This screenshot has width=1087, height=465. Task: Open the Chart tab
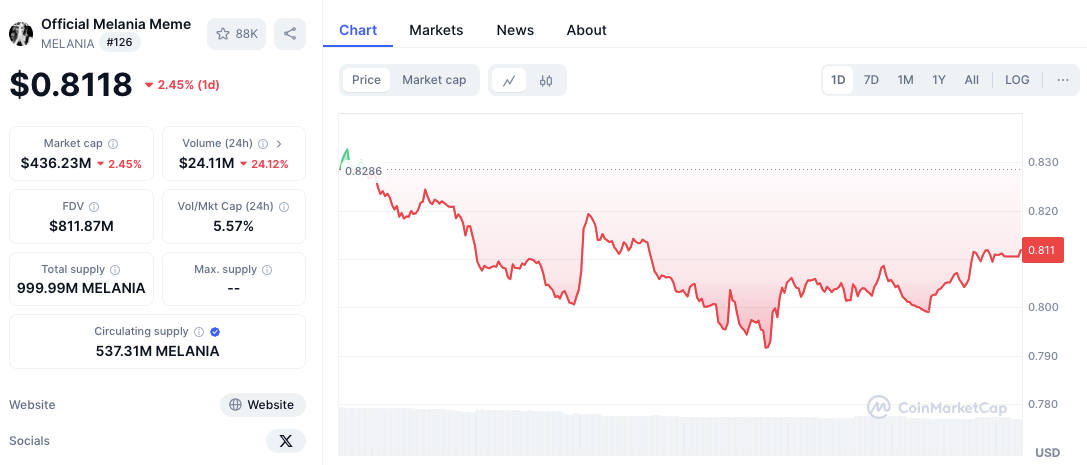click(x=358, y=30)
